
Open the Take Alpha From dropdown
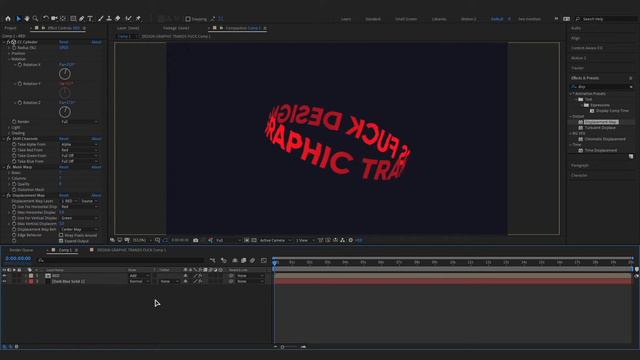(x=79, y=144)
